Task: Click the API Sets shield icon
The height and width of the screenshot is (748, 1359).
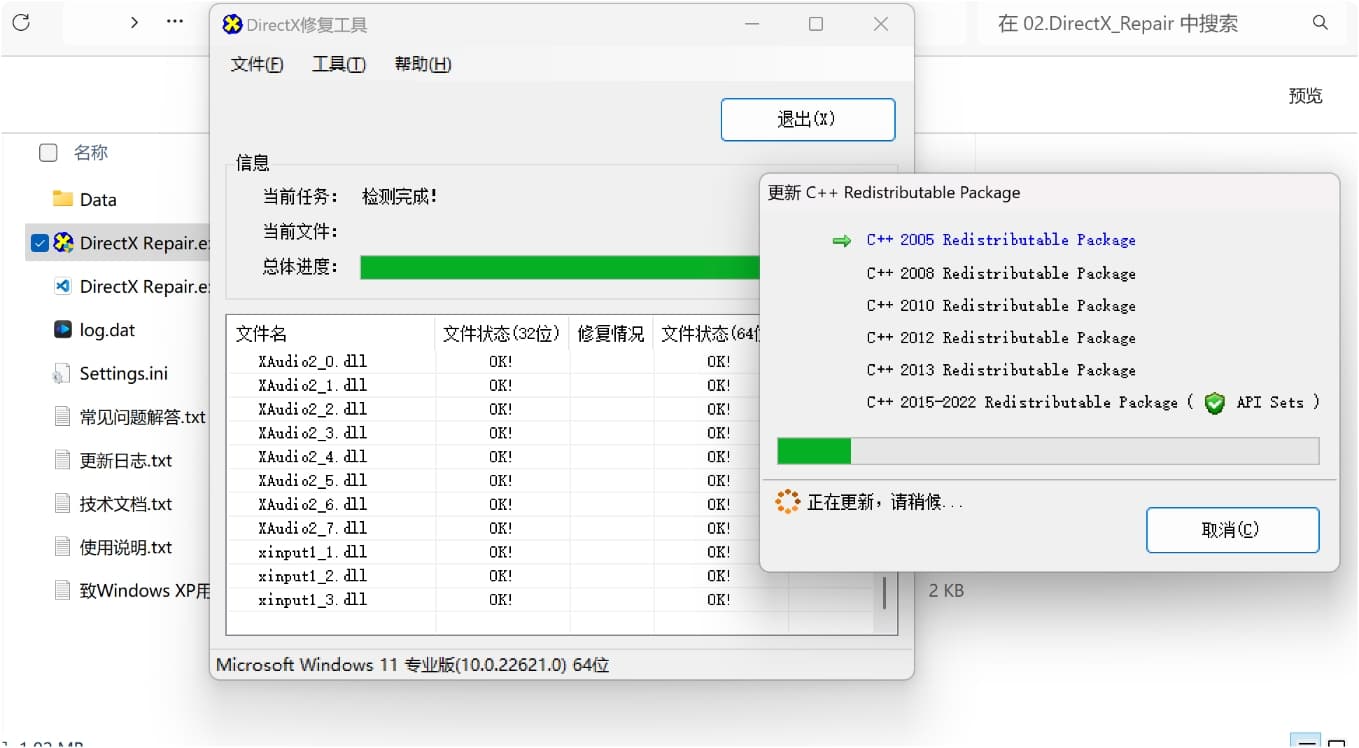Action: click(x=1214, y=403)
